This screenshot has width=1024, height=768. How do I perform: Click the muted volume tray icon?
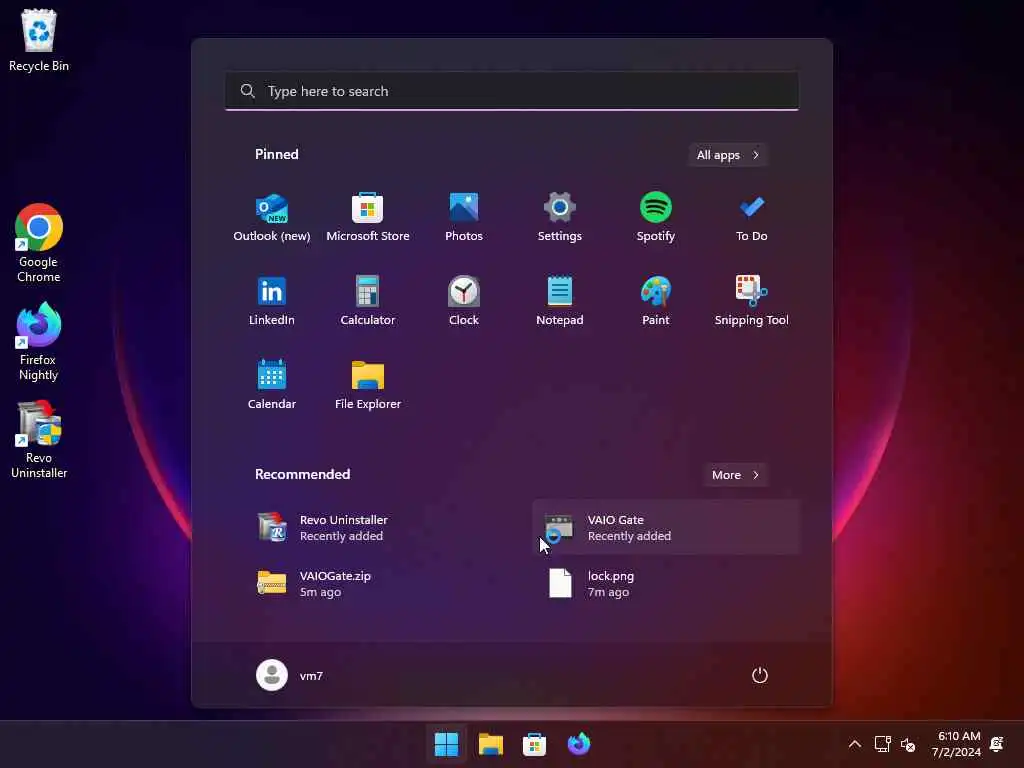click(x=908, y=744)
